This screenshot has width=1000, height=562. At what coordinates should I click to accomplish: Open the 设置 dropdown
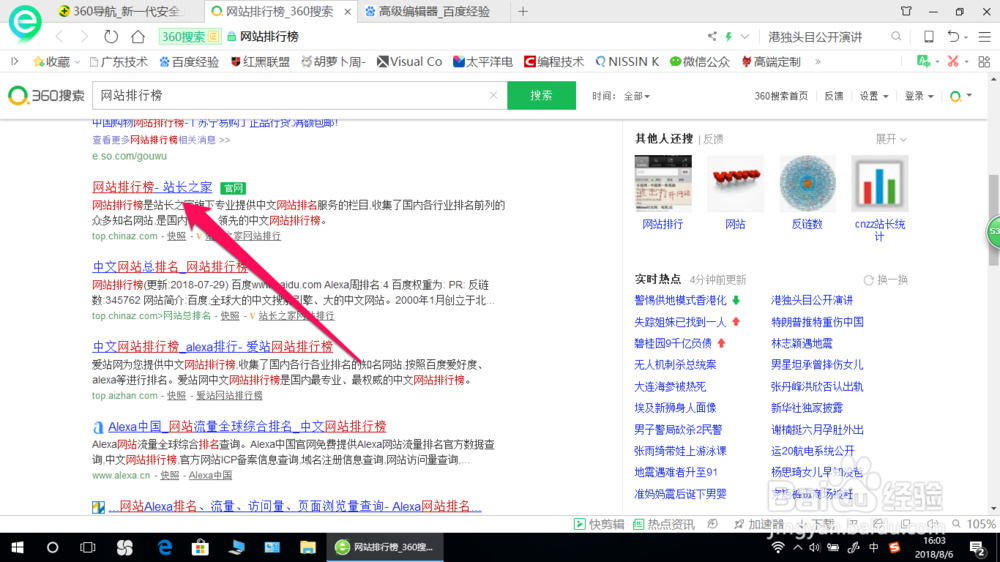pos(874,96)
